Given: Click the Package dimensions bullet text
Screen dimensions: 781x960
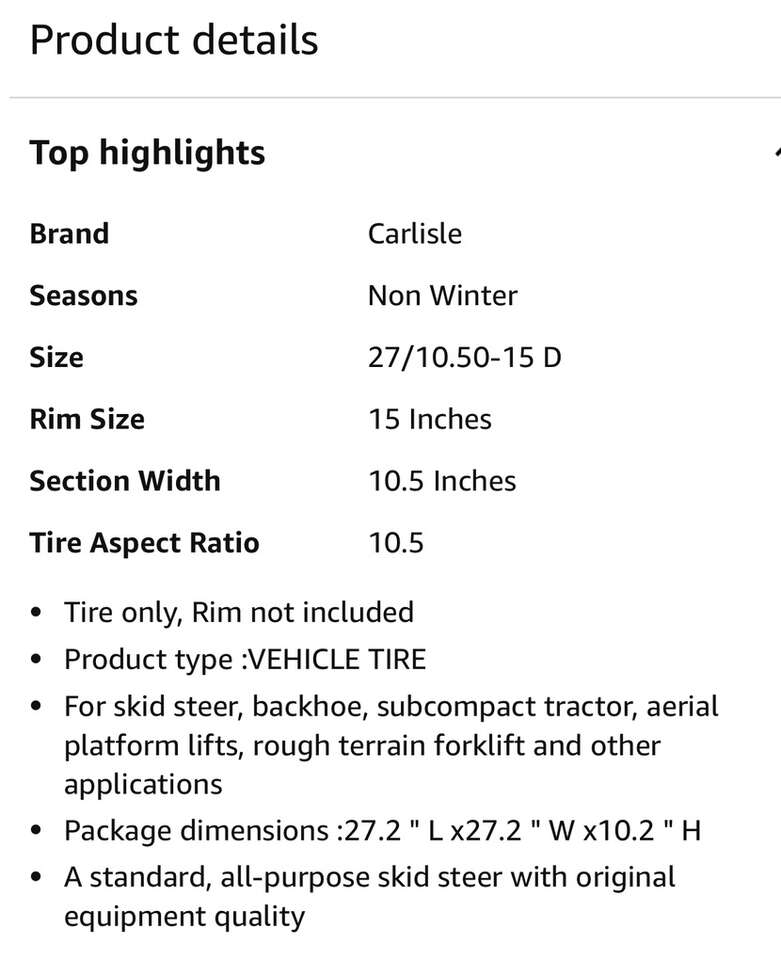Looking at the screenshot, I should point(382,831).
